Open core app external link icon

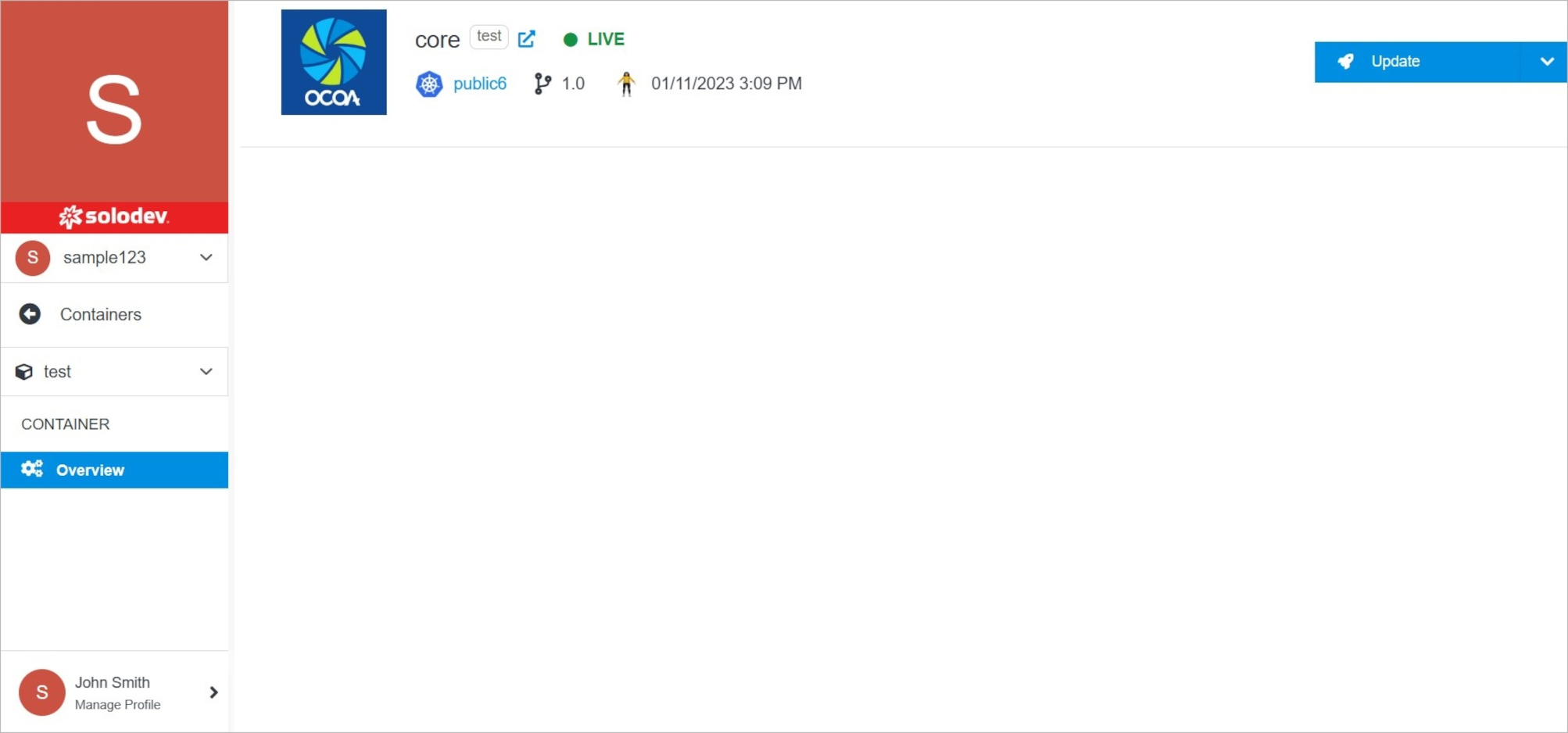(x=527, y=38)
